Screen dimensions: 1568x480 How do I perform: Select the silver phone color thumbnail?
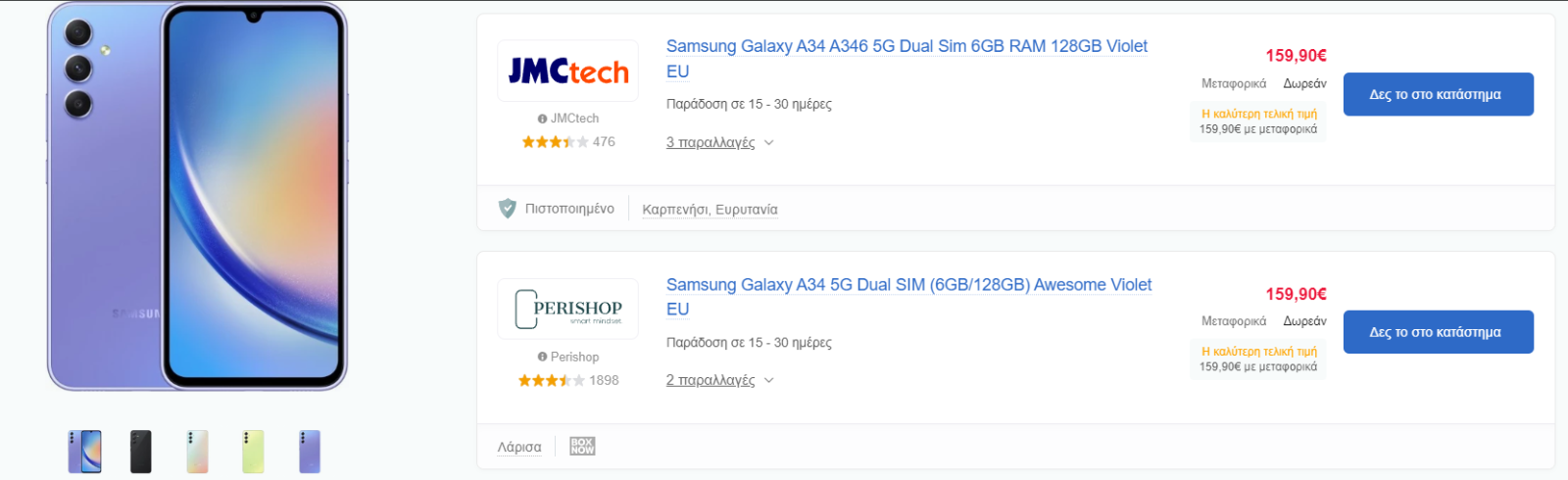coord(197,452)
